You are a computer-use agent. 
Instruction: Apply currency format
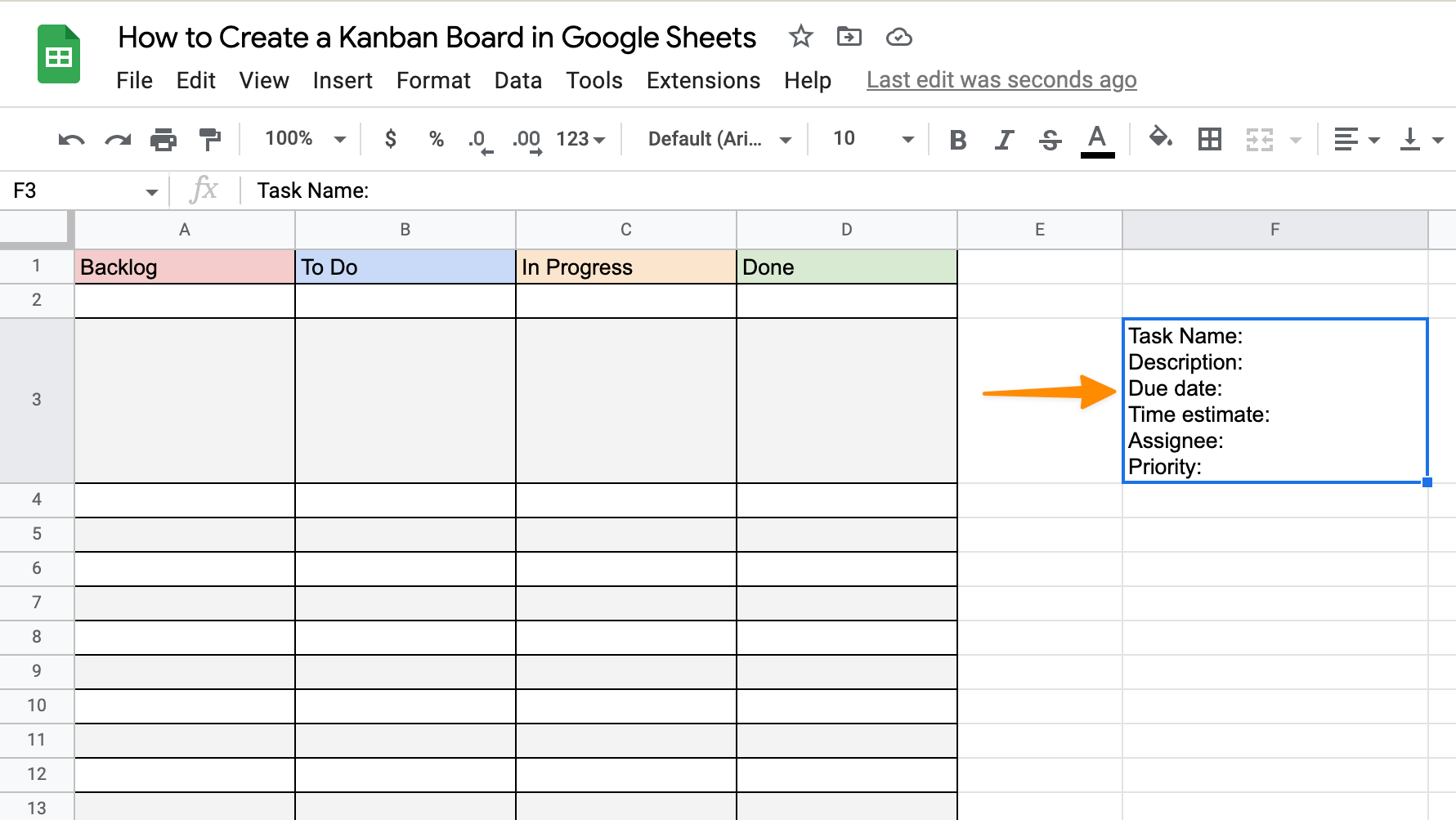(390, 139)
